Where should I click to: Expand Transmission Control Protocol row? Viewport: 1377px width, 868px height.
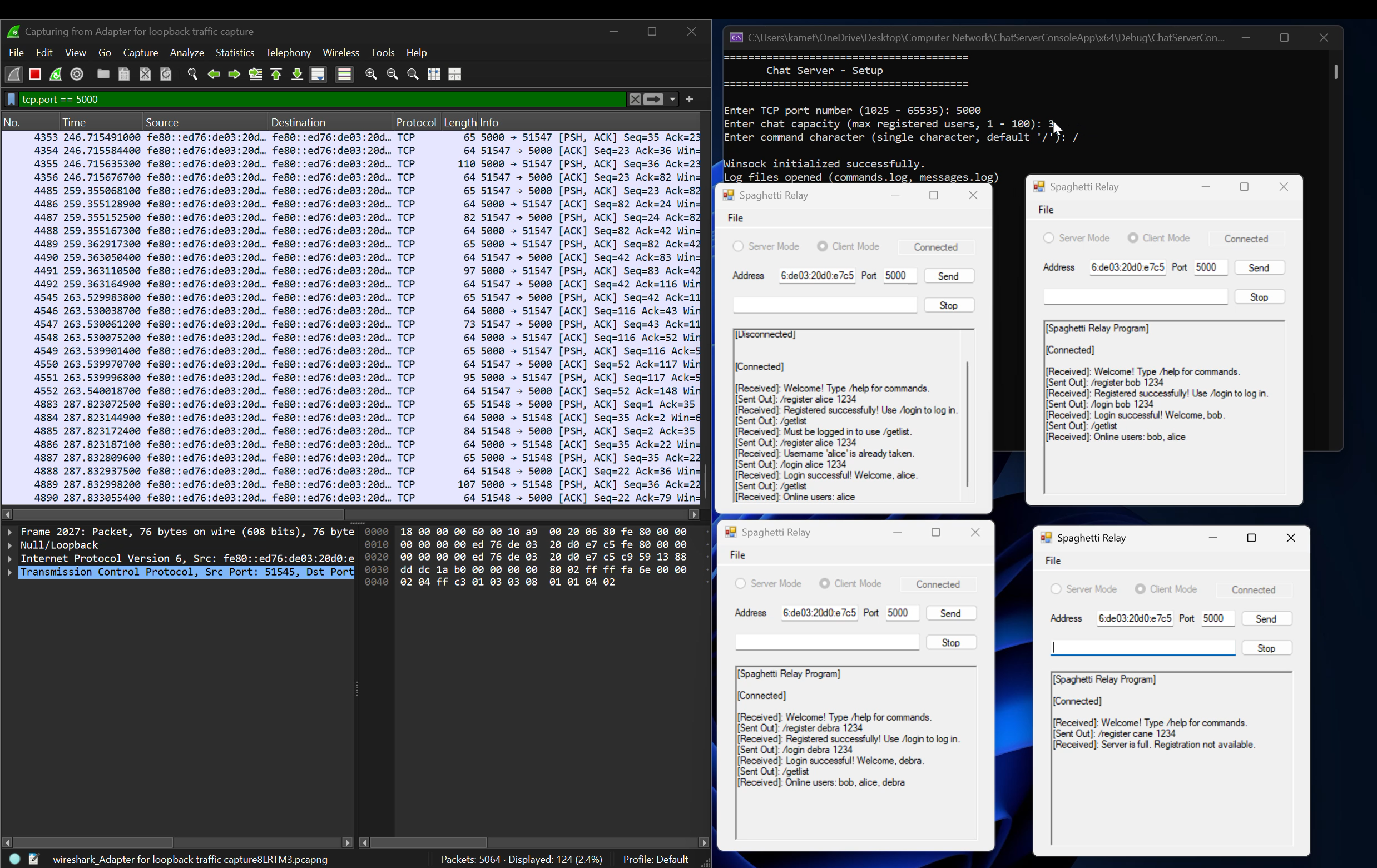[9, 572]
